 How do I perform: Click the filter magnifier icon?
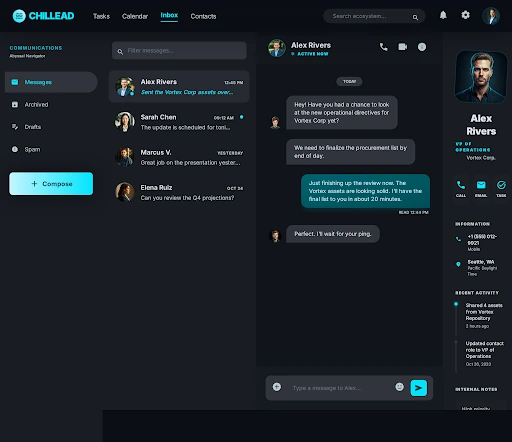tap(120, 52)
